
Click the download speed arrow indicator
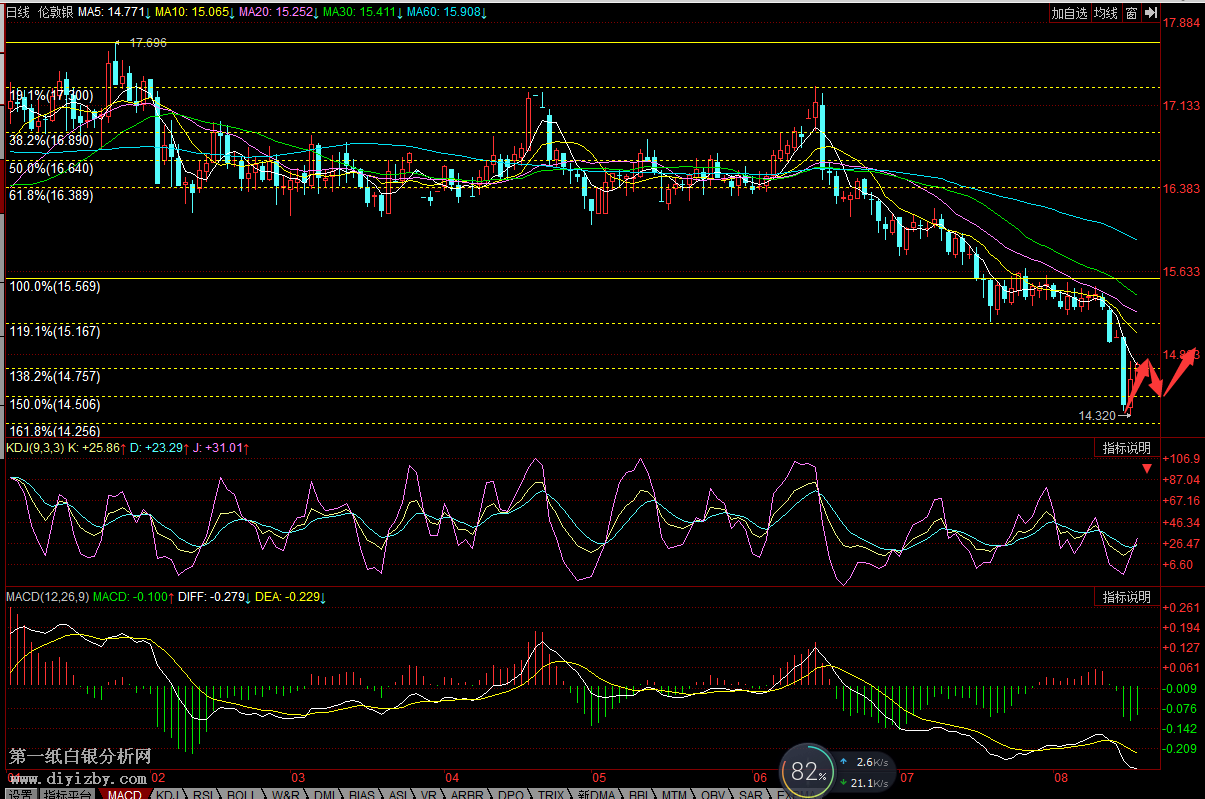click(845, 782)
